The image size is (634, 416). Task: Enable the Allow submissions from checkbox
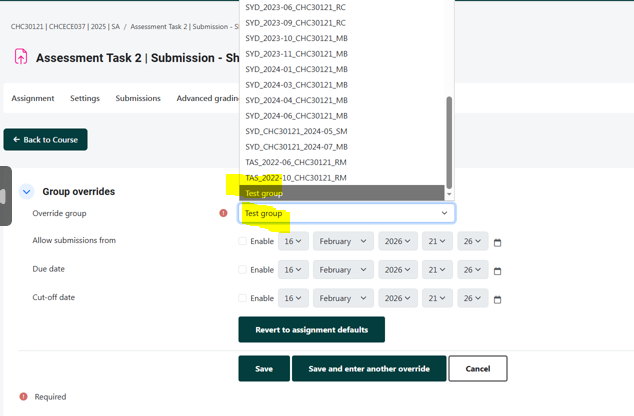[x=243, y=241]
